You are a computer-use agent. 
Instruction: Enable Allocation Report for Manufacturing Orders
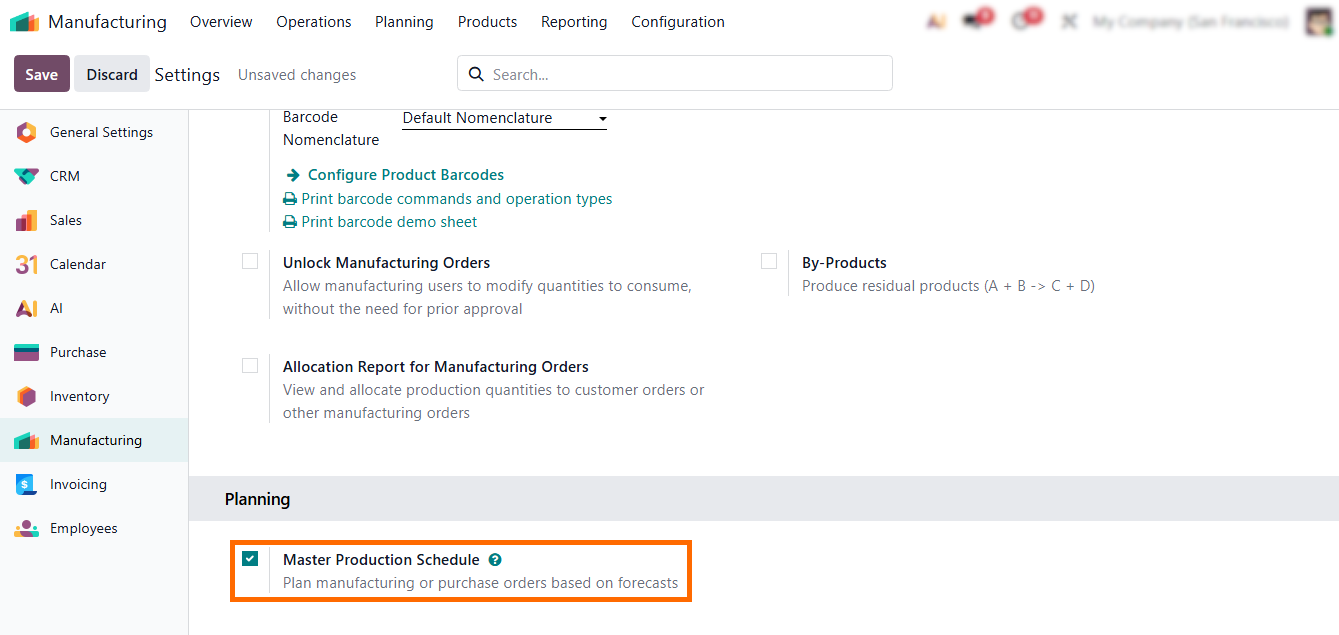pos(250,366)
